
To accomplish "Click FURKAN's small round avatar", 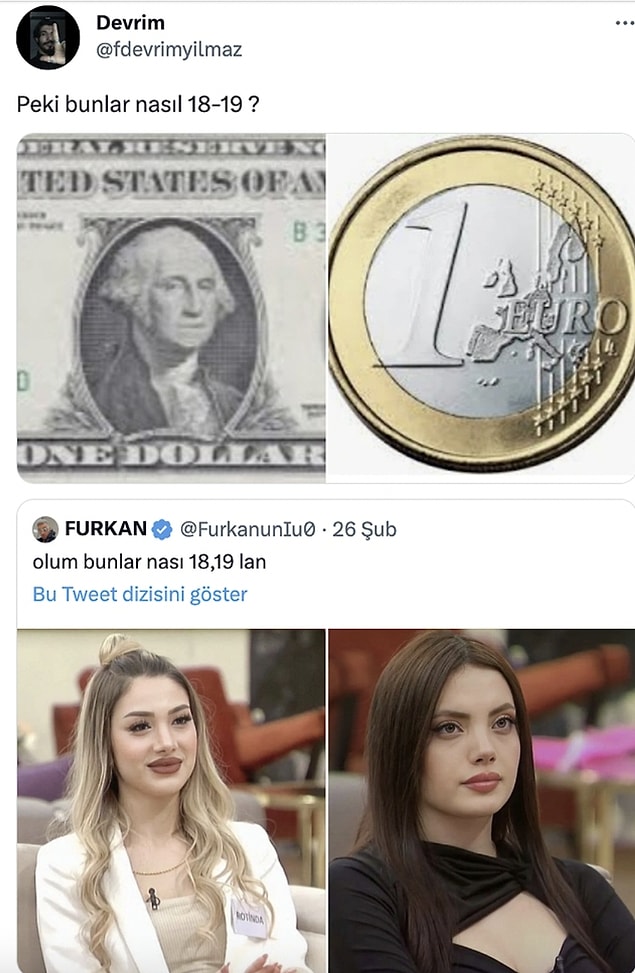I will coord(45,529).
